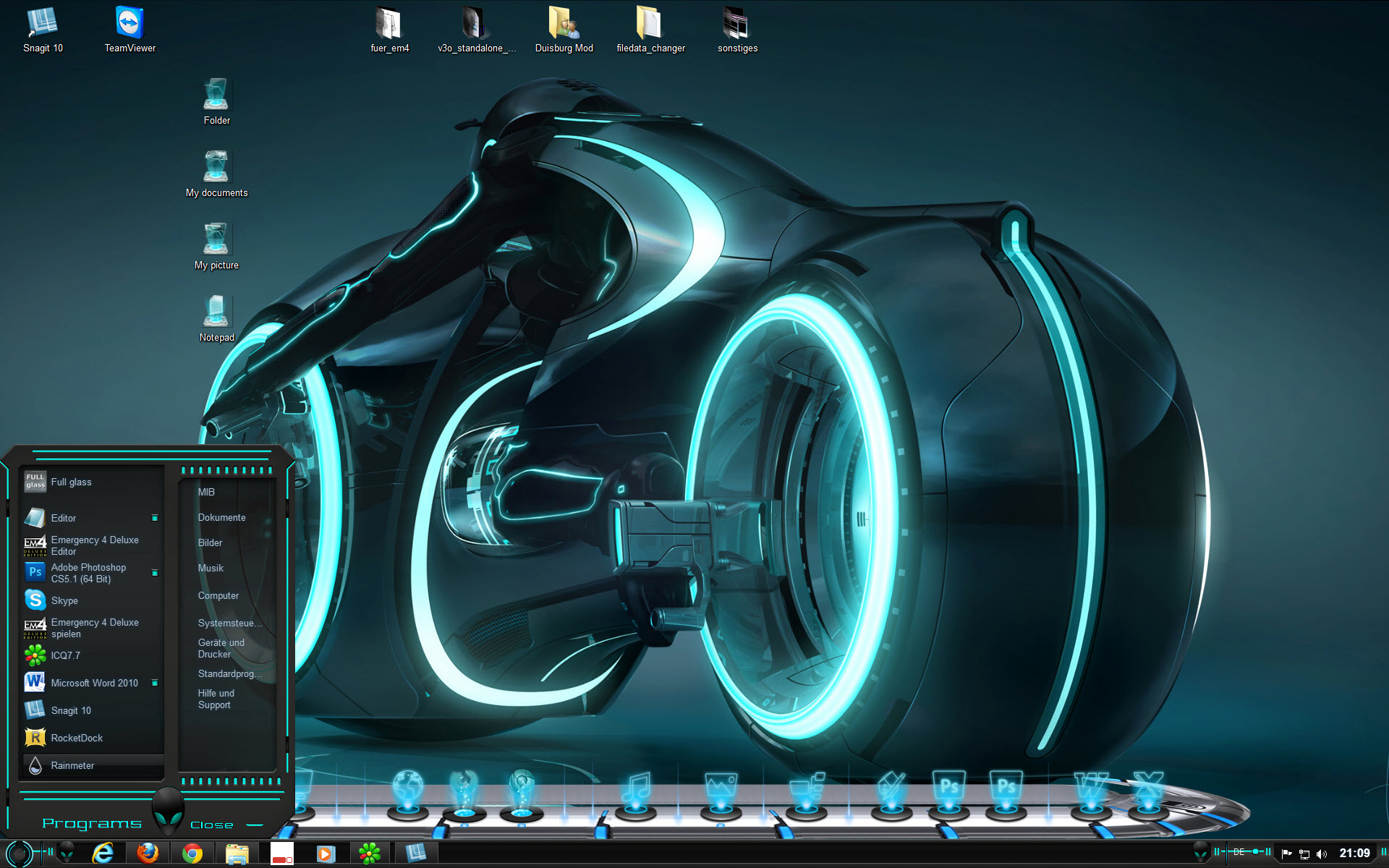Image resolution: width=1389 pixels, height=868 pixels.
Task: Click the Word hologram icon in the dock
Action: 1091,794
